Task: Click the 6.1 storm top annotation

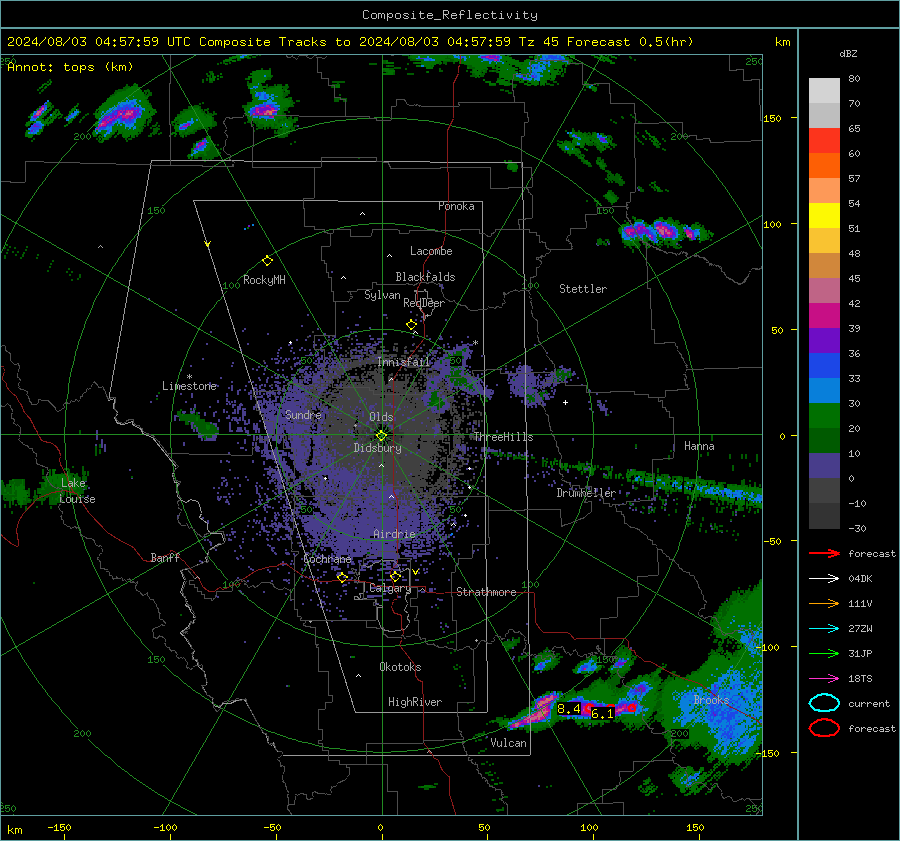Action: [x=602, y=714]
